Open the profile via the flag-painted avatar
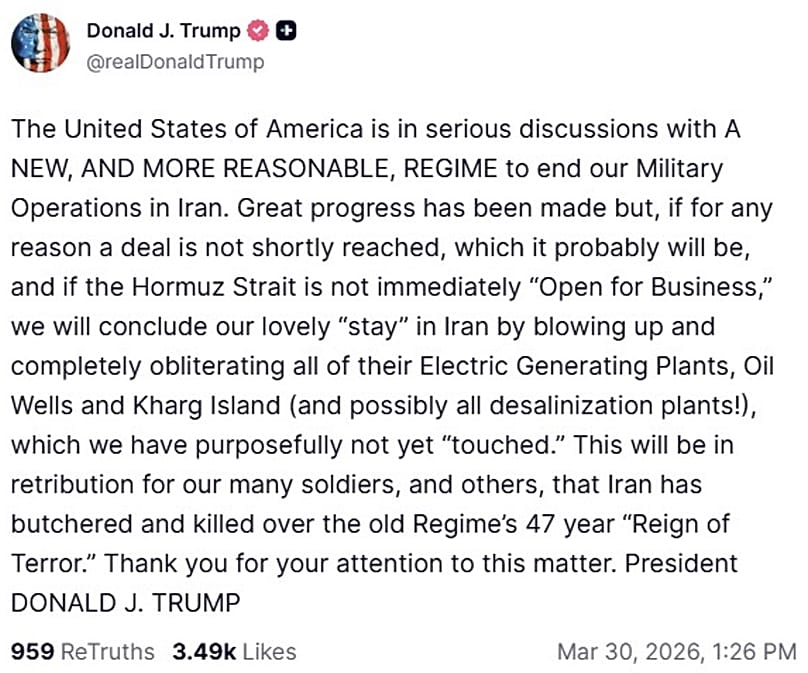The width and height of the screenshot is (808, 673). pos(38,42)
